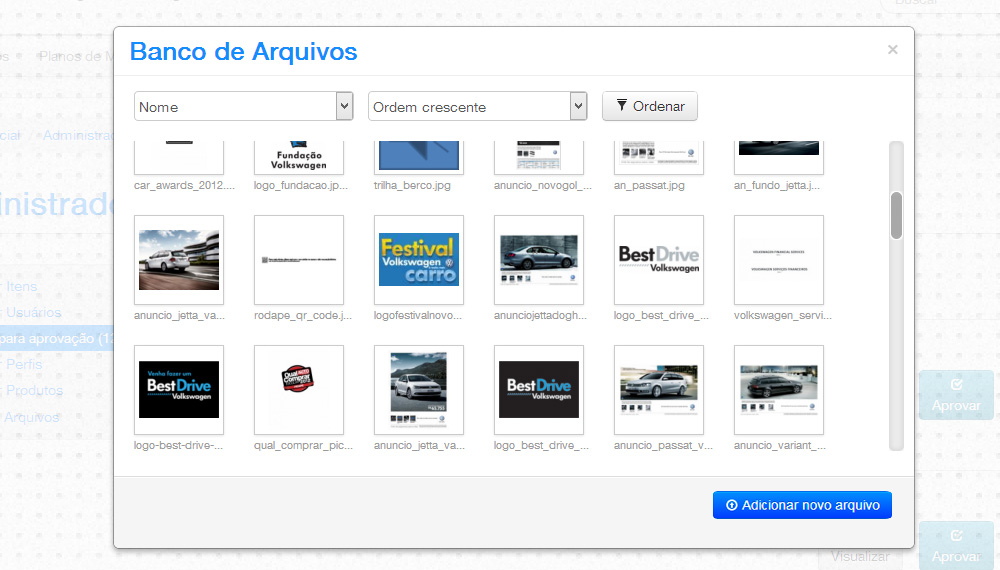Select the rodape_qr_code thumbnail

tap(299, 259)
